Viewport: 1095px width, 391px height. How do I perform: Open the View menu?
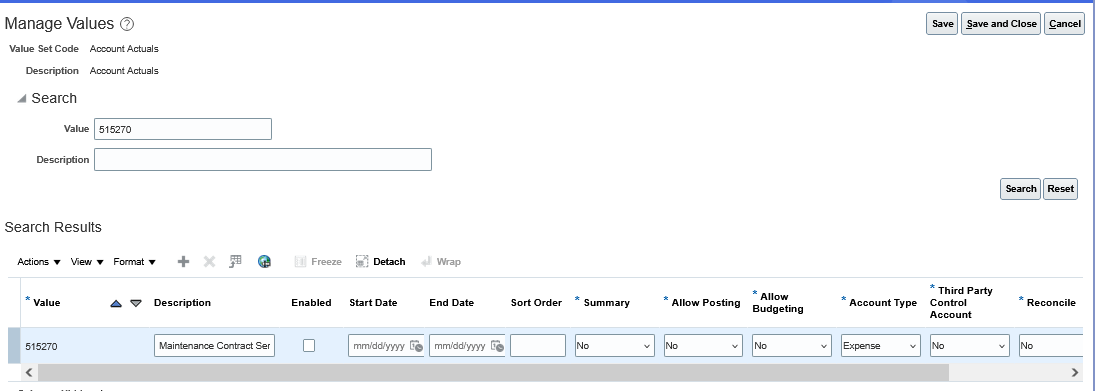point(87,262)
